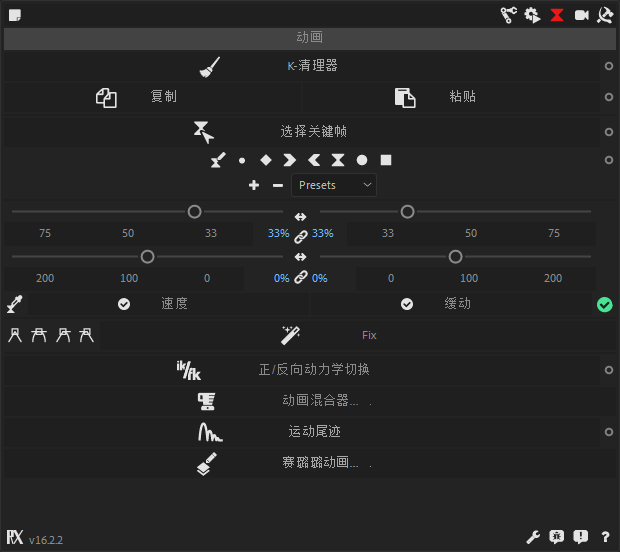Image resolution: width=620 pixels, height=552 pixels.
Task: Expand K-清理器 options circle
Action: tap(608, 66)
